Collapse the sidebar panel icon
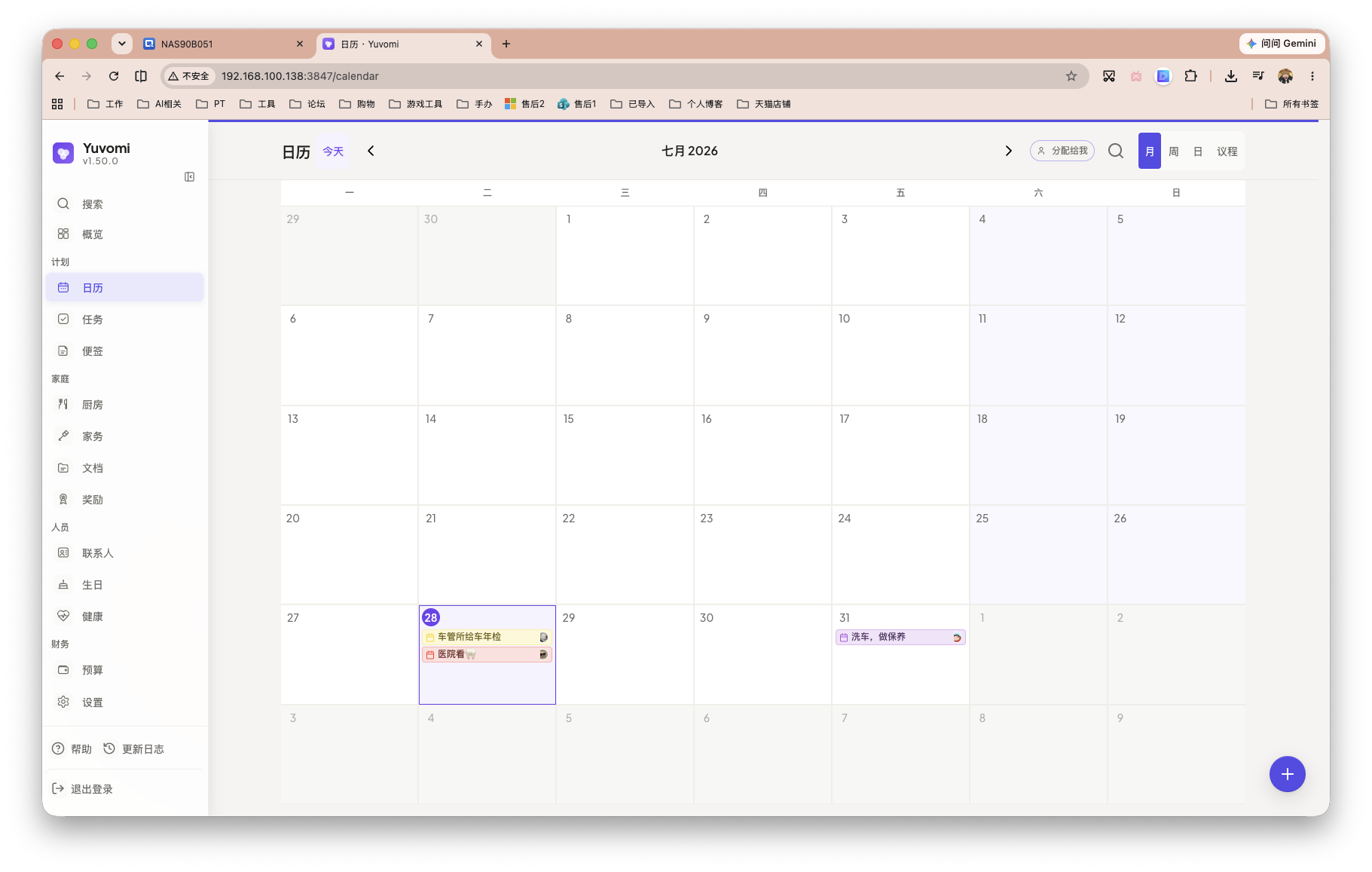The height and width of the screenshot is (872, 1372). click(190, 176)
